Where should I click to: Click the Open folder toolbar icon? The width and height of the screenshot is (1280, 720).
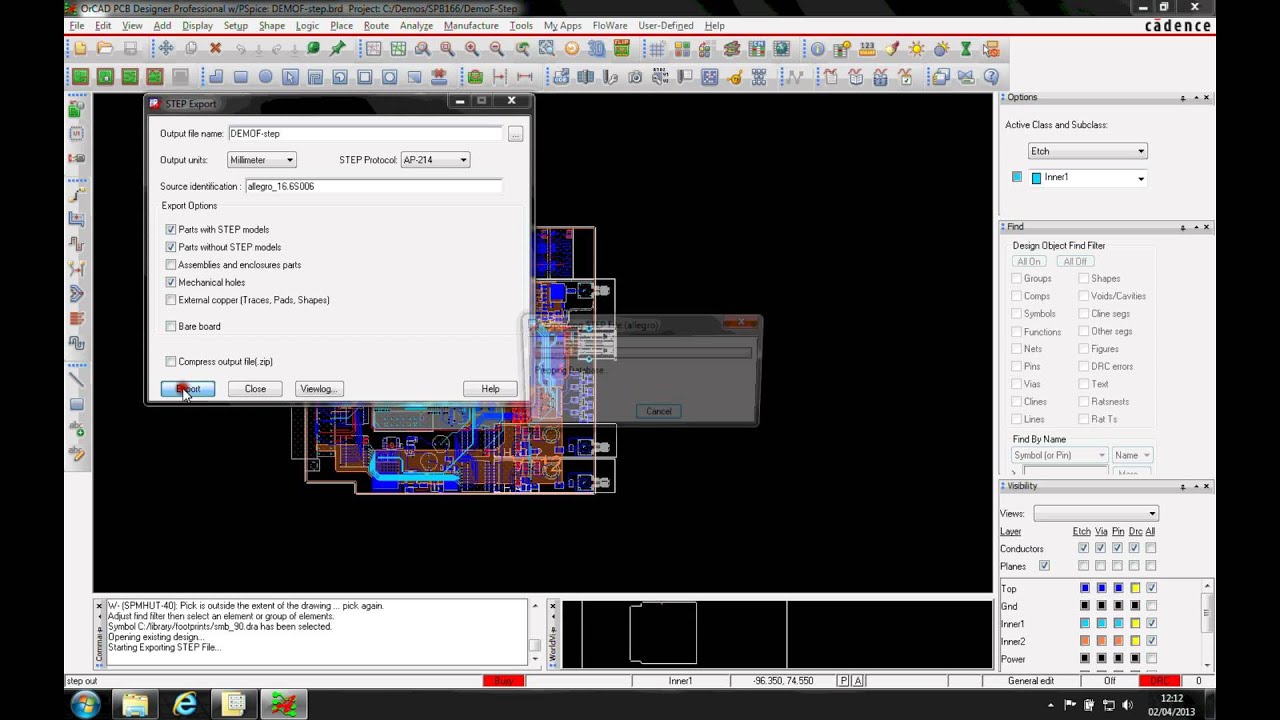[105, 48]
